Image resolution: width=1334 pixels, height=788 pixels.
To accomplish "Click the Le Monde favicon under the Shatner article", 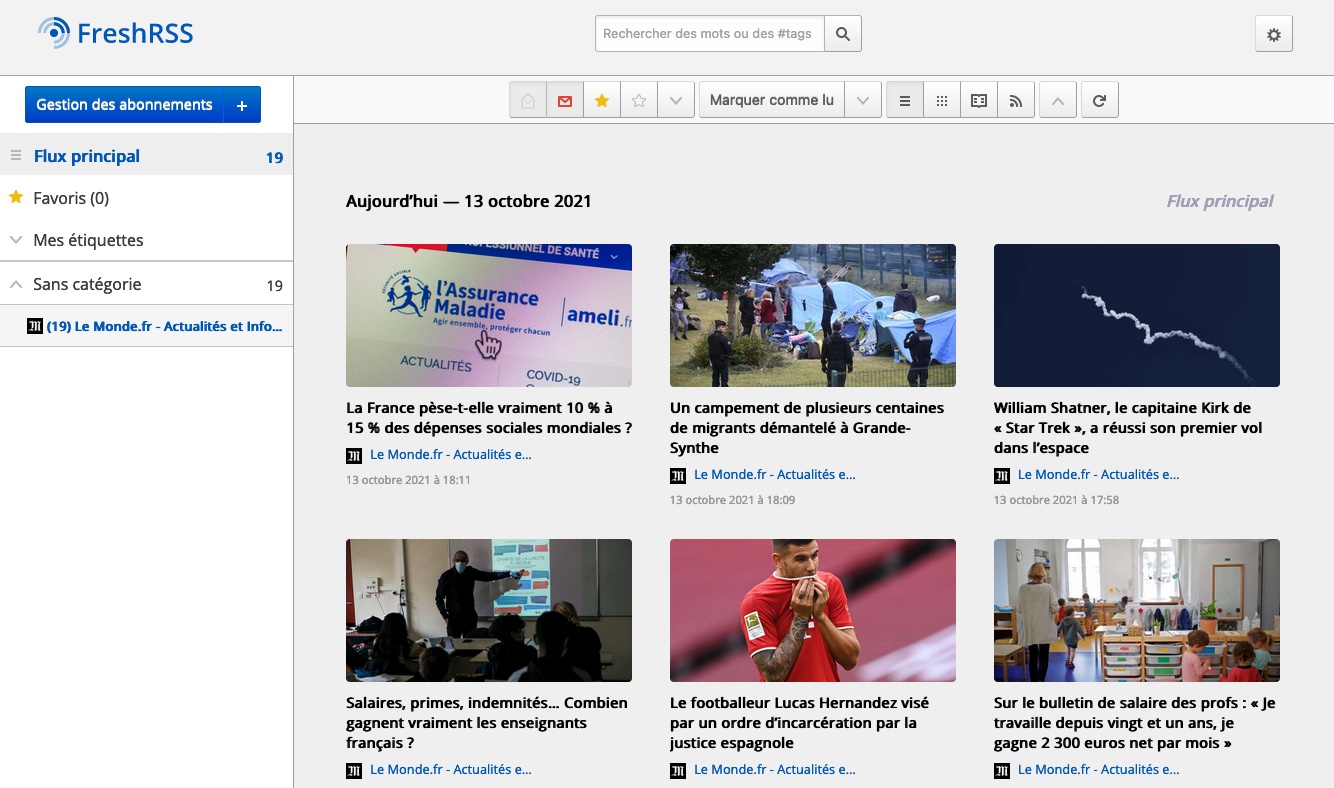I will 1002,476.
